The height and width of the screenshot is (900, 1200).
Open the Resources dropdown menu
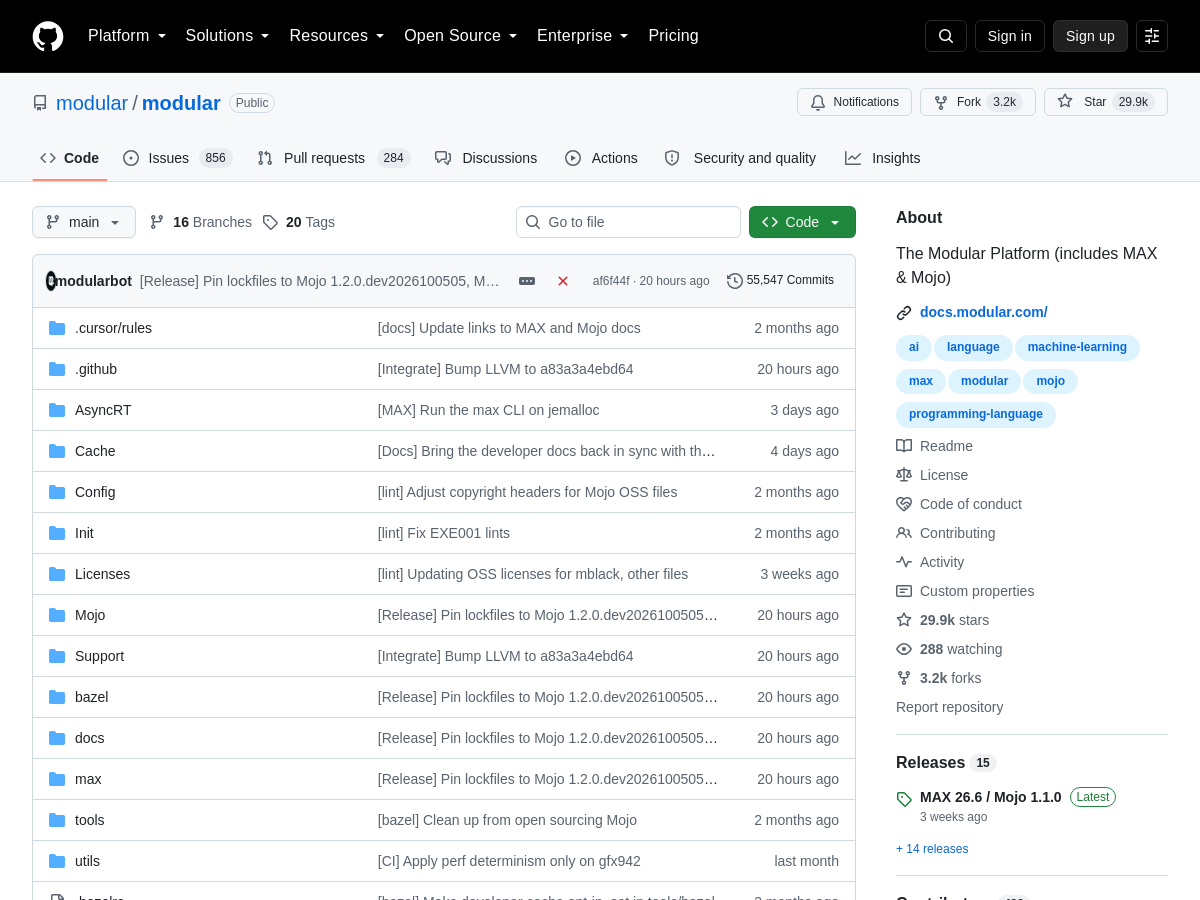pyautogui.click(x=337, y=36)
